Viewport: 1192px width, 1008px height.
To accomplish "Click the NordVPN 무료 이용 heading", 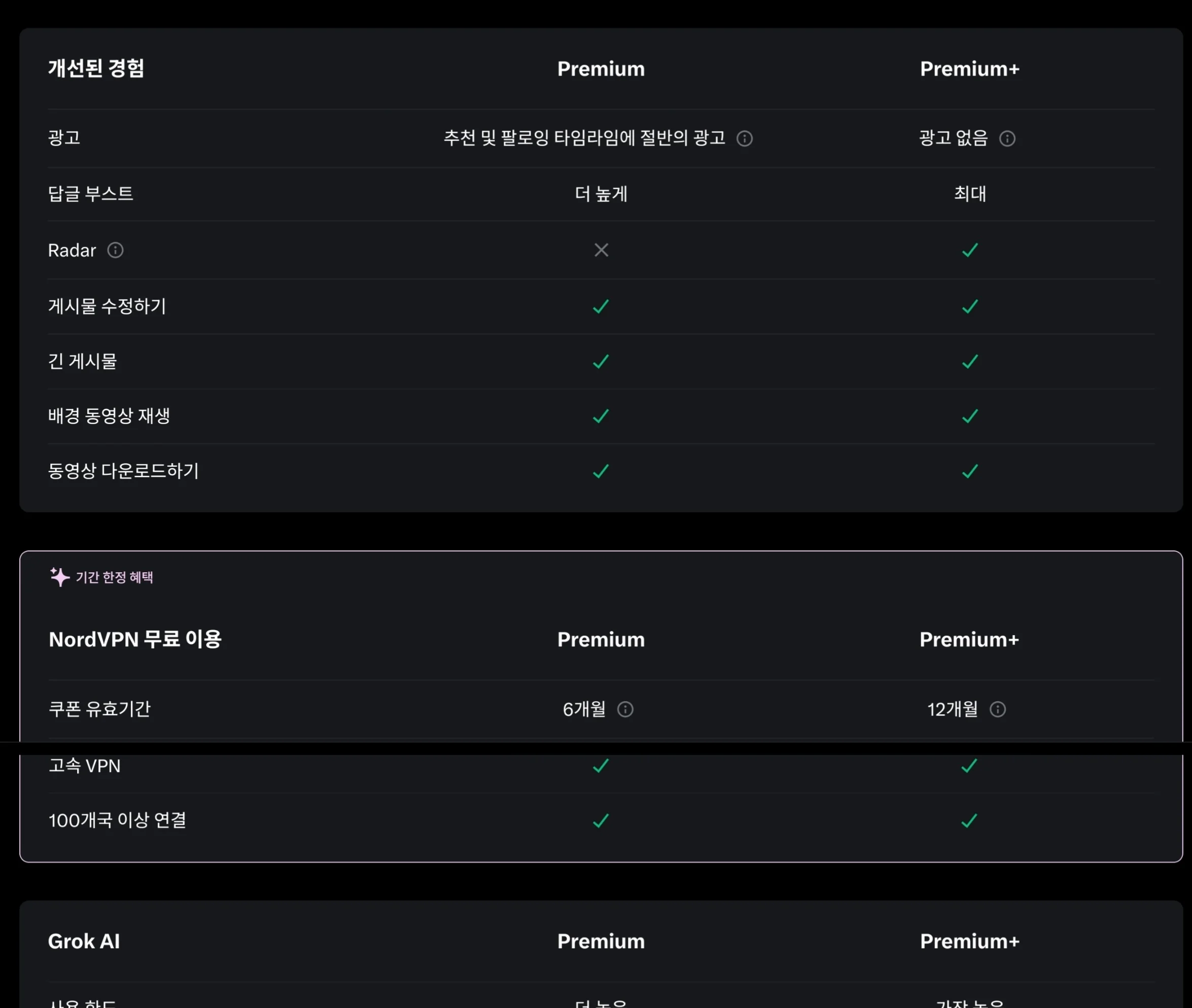I will pos(135,639).
